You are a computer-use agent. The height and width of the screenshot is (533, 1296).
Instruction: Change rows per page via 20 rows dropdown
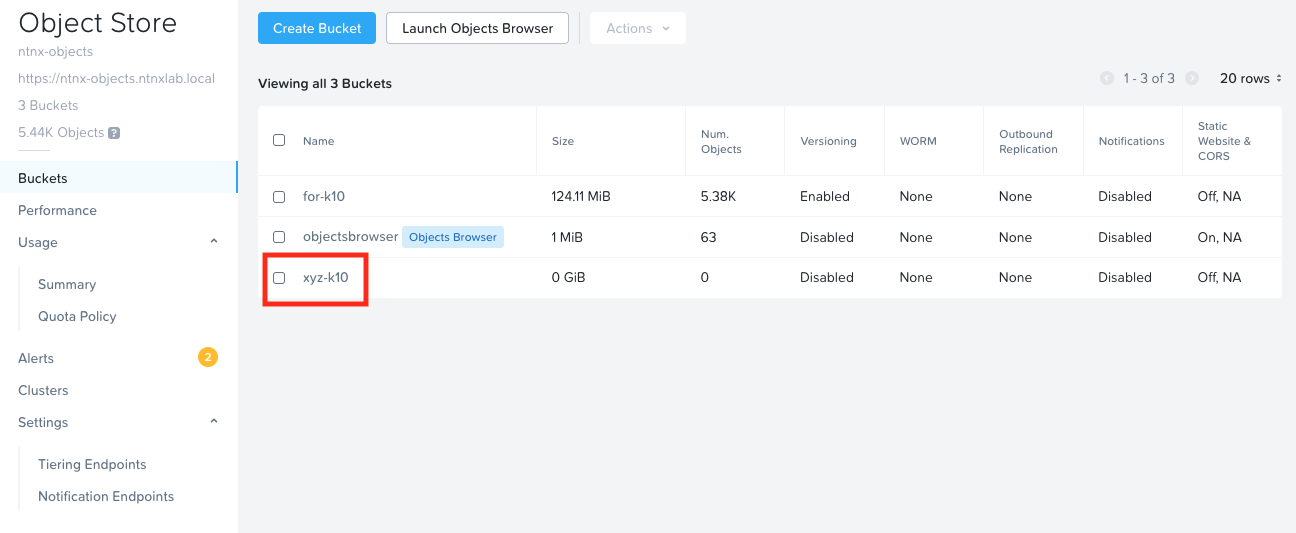coord(1250,78)
